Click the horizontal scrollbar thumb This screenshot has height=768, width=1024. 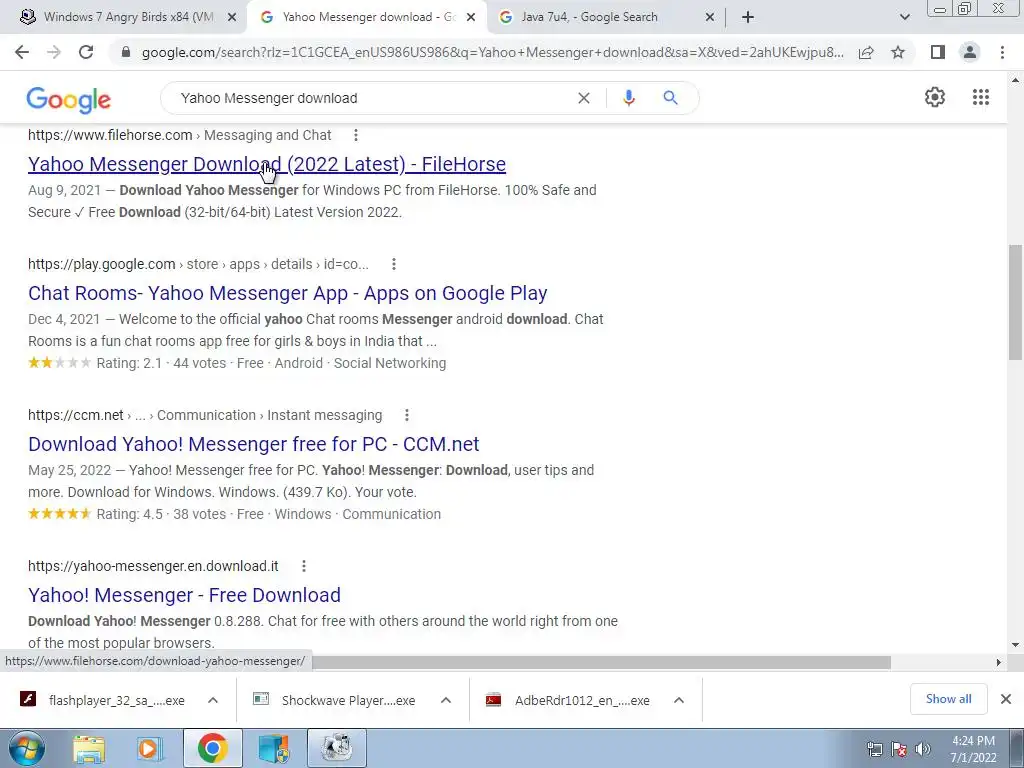pyautogui.click(x=601, y=662)
